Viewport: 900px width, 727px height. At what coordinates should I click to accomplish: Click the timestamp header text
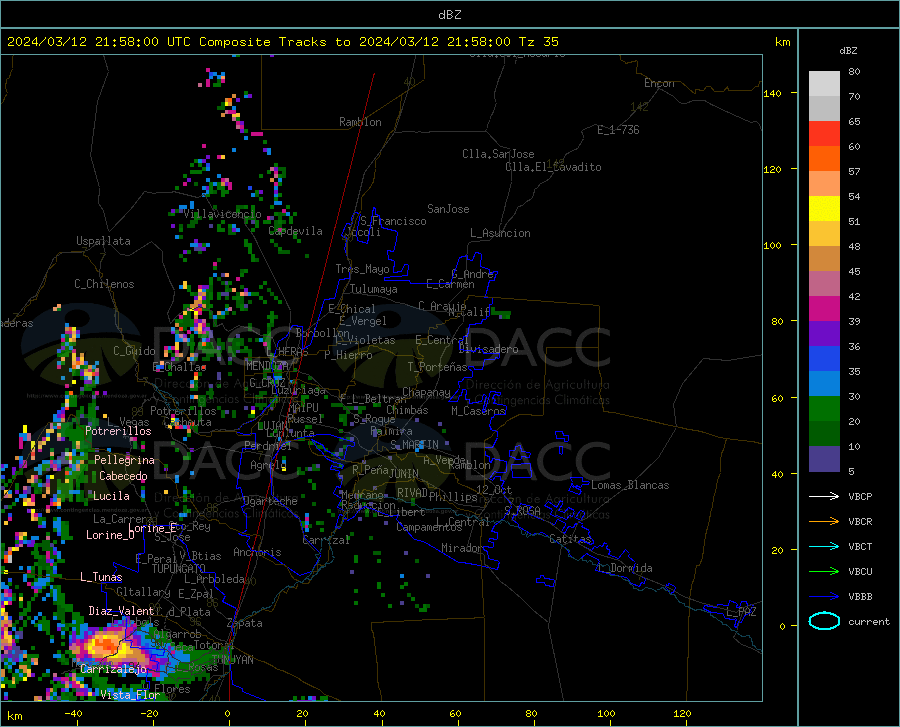pos(282,41)
